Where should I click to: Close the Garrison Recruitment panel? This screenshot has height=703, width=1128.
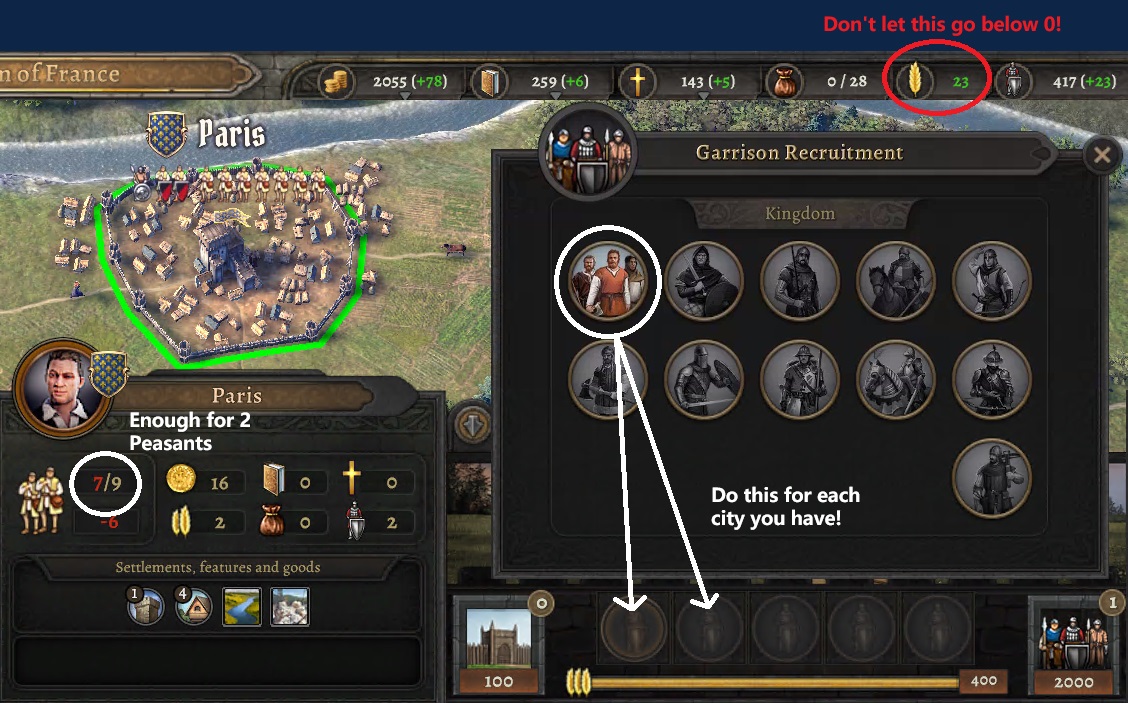click(x=1101, y=155)
